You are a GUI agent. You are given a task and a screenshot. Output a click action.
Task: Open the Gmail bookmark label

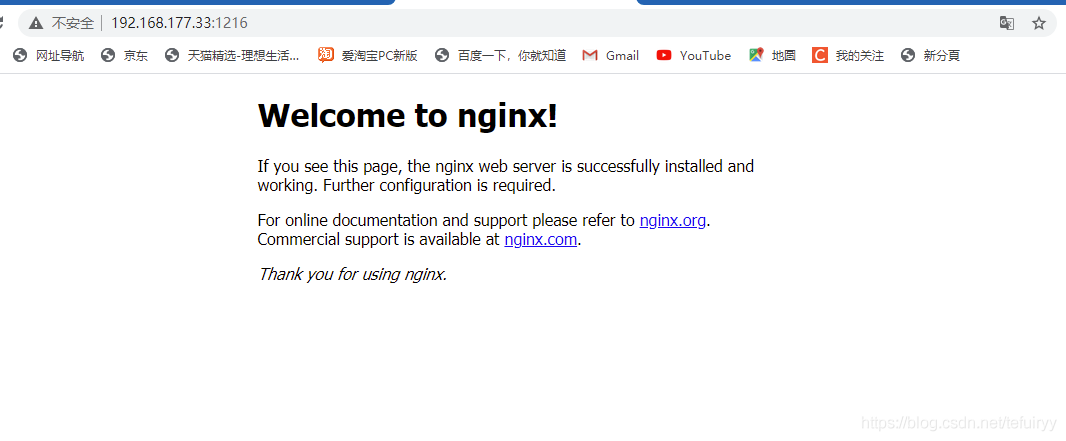(622, 56)
